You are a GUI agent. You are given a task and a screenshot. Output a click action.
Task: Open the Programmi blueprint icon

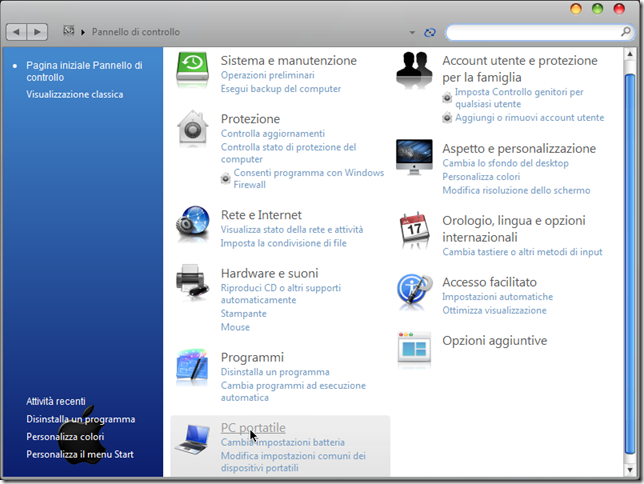coord(192,367)
